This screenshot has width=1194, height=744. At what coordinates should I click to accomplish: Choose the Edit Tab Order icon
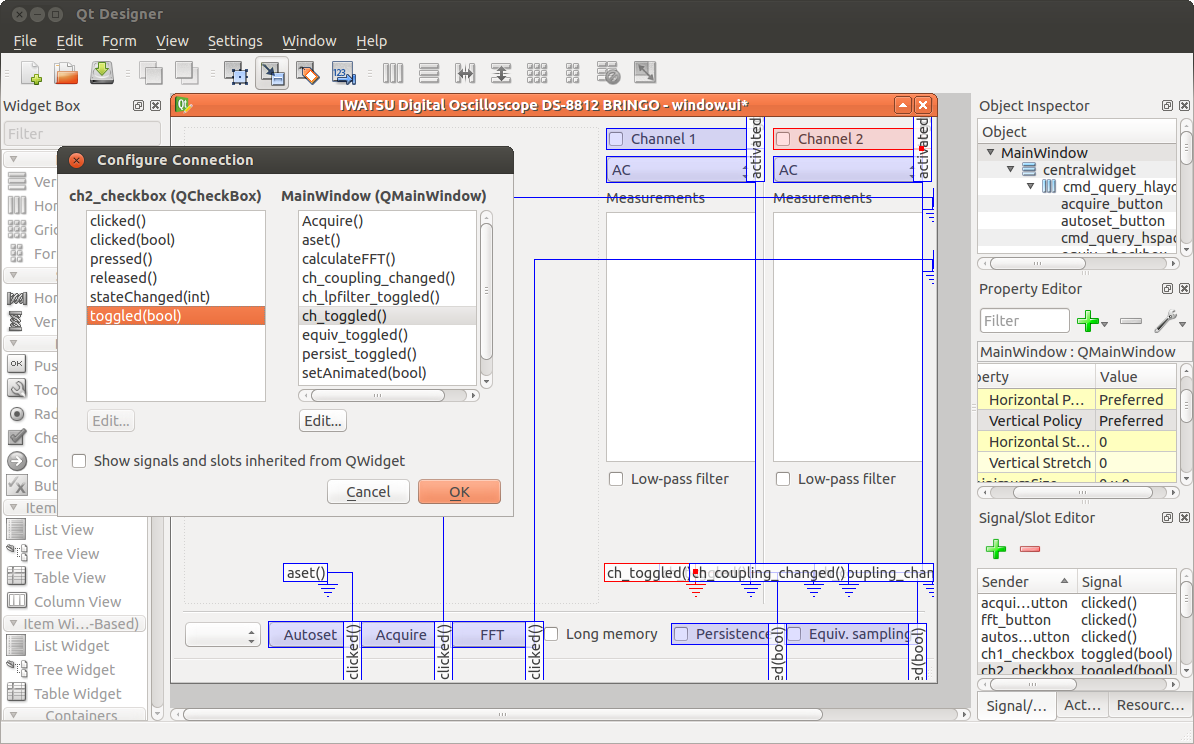point(343,73)
